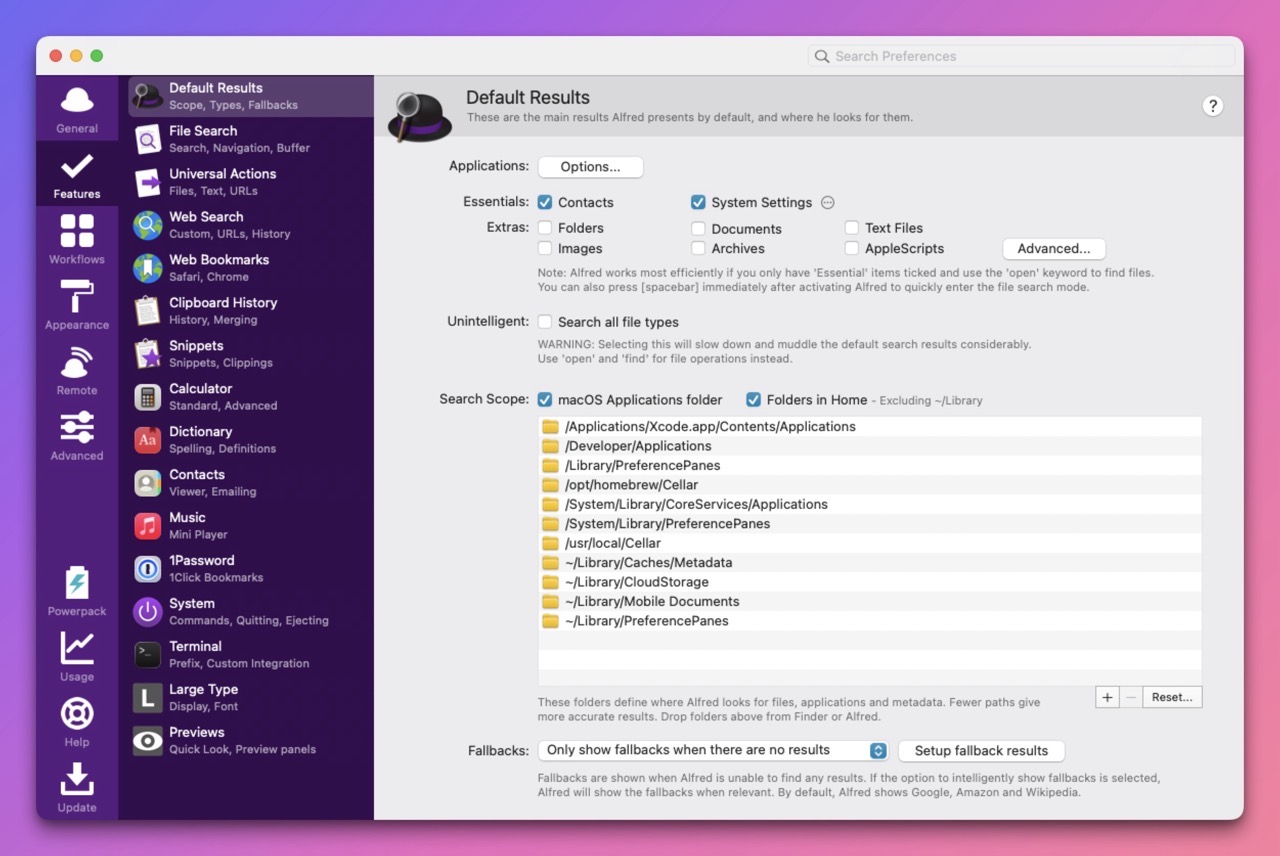Open the Help lifebuoy section

click(x=77, y=722)
